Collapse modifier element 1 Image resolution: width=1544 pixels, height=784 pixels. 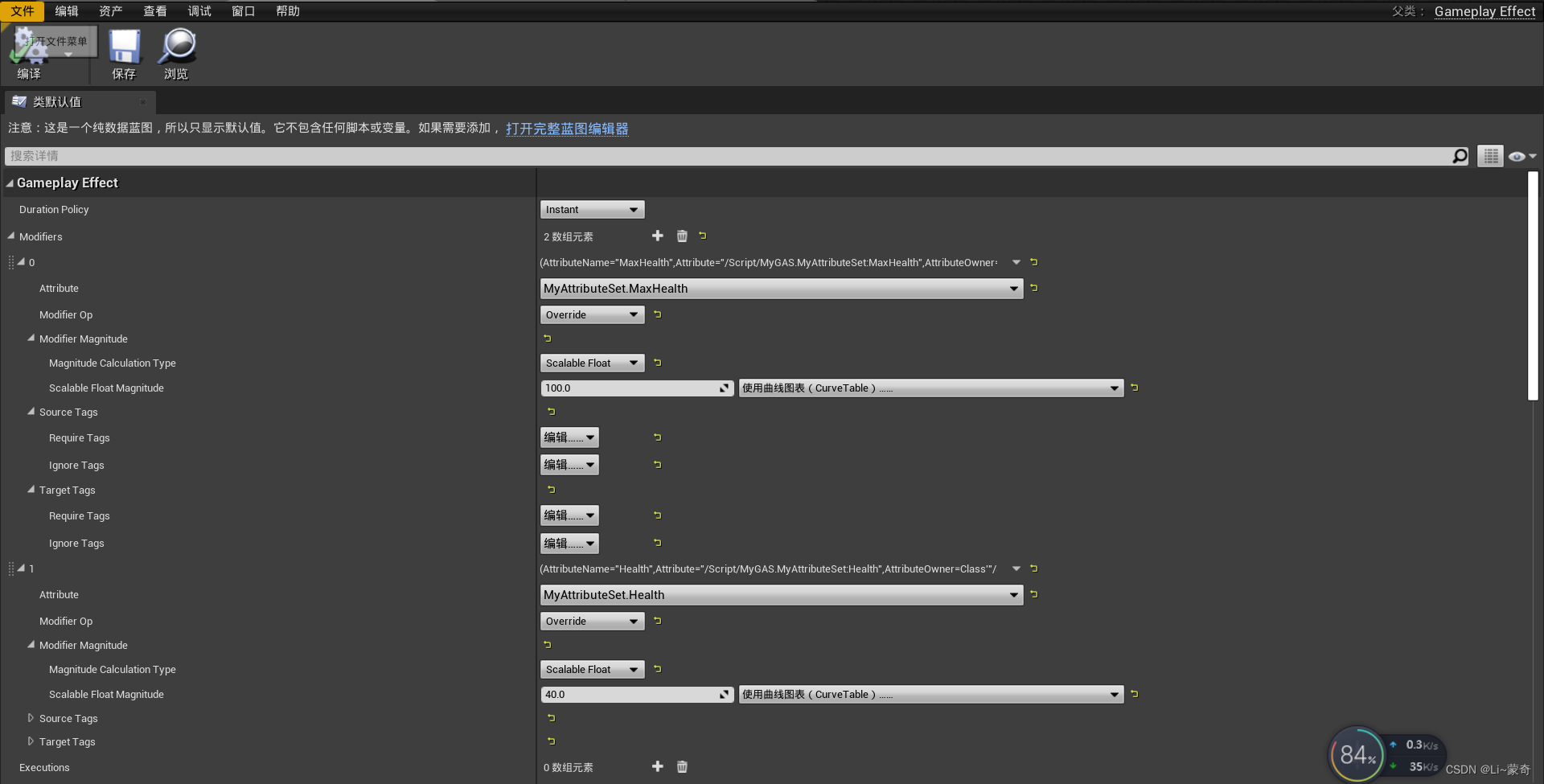(22, 569)
